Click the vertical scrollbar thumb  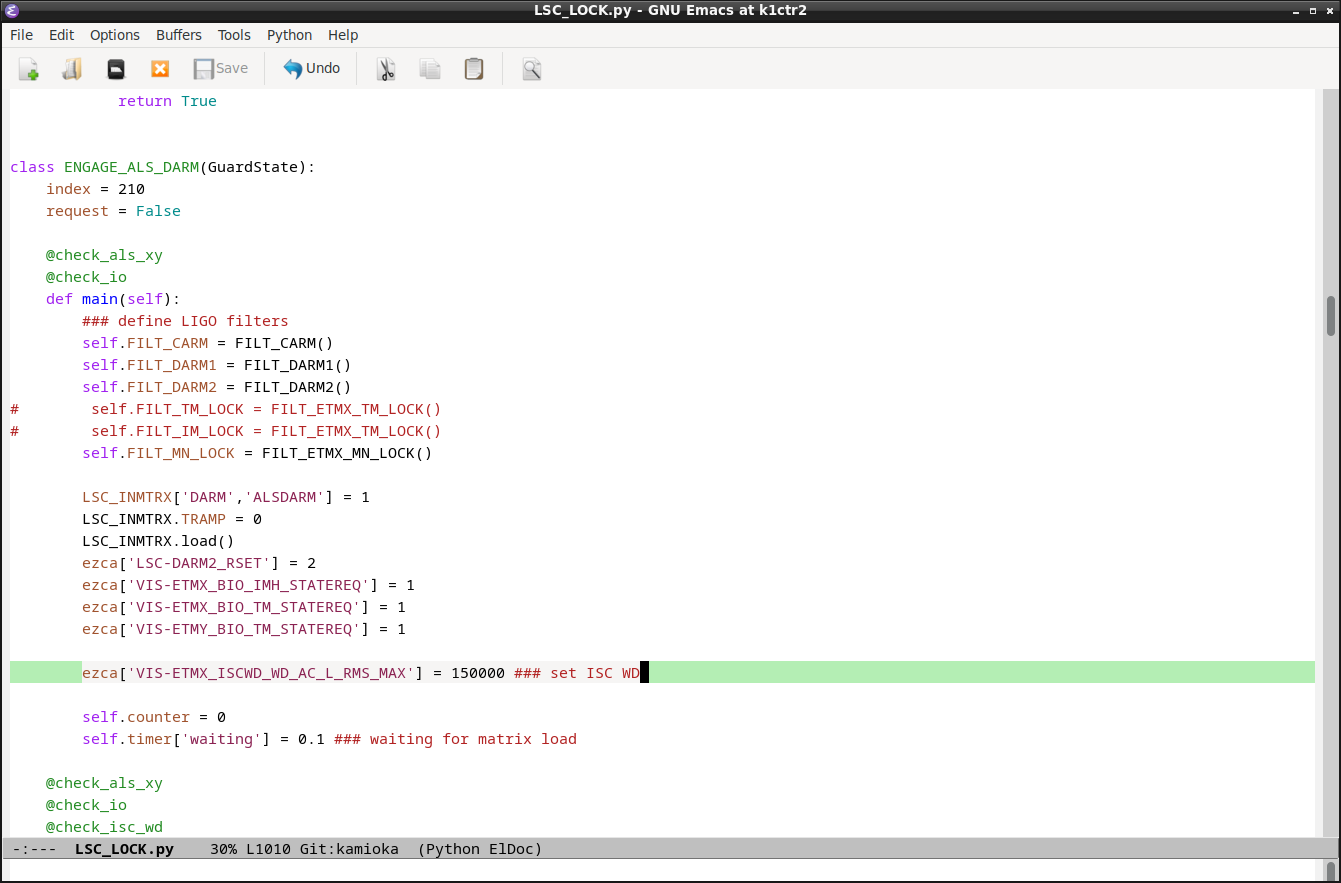click(1331, 316)
